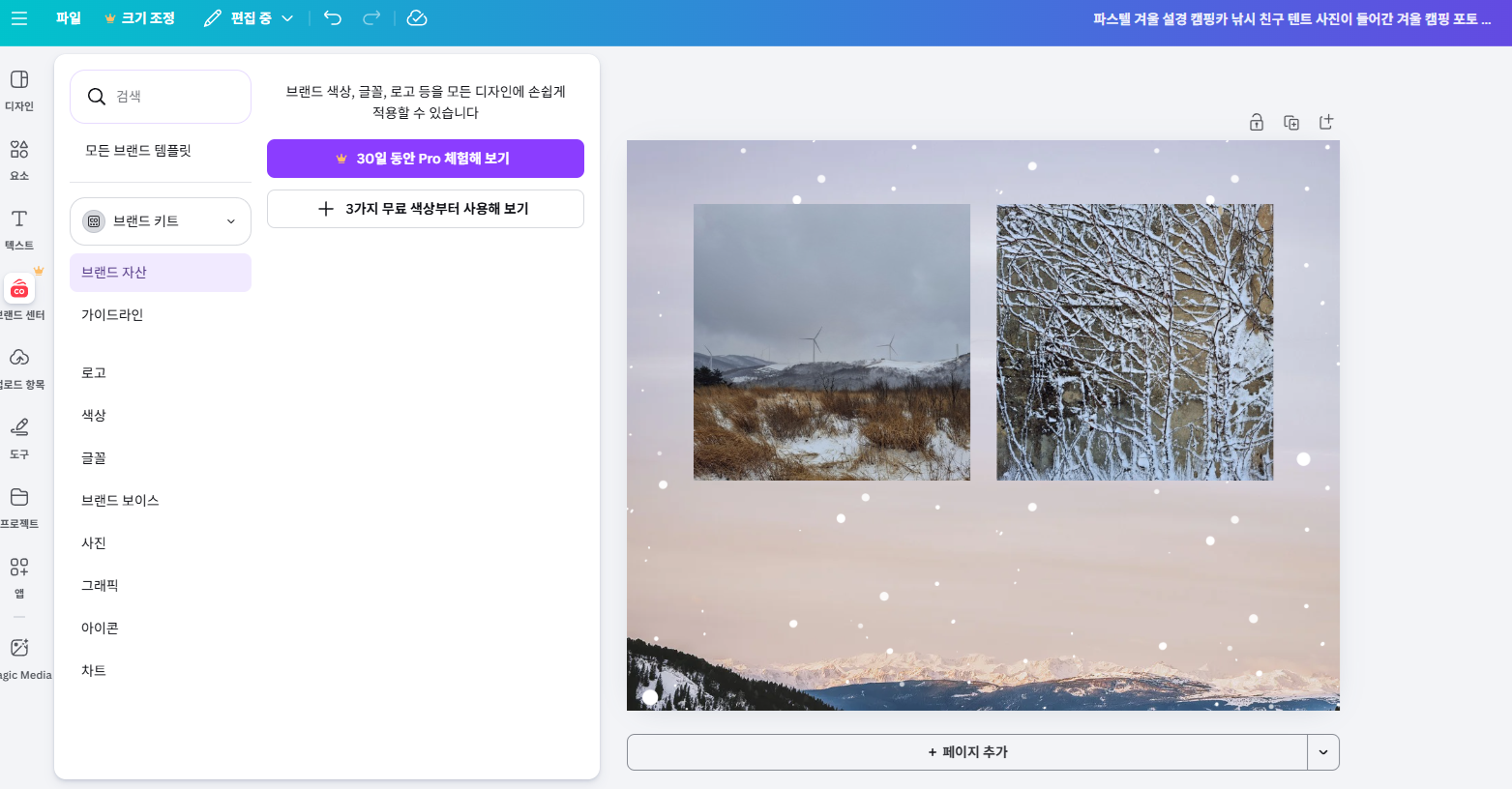Open the 텍스트 panel
This screenshot has width=1512, height=789.
click(x=19, y=230)
